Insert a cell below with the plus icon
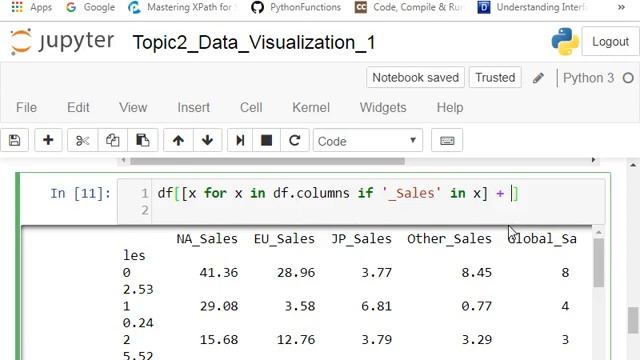 [x=48, y=140]
